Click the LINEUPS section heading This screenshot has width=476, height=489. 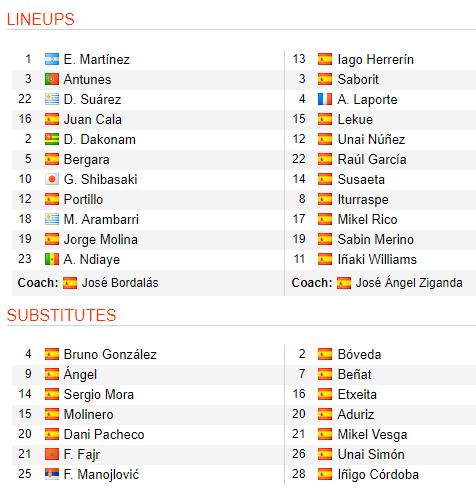tap(41, 19)
